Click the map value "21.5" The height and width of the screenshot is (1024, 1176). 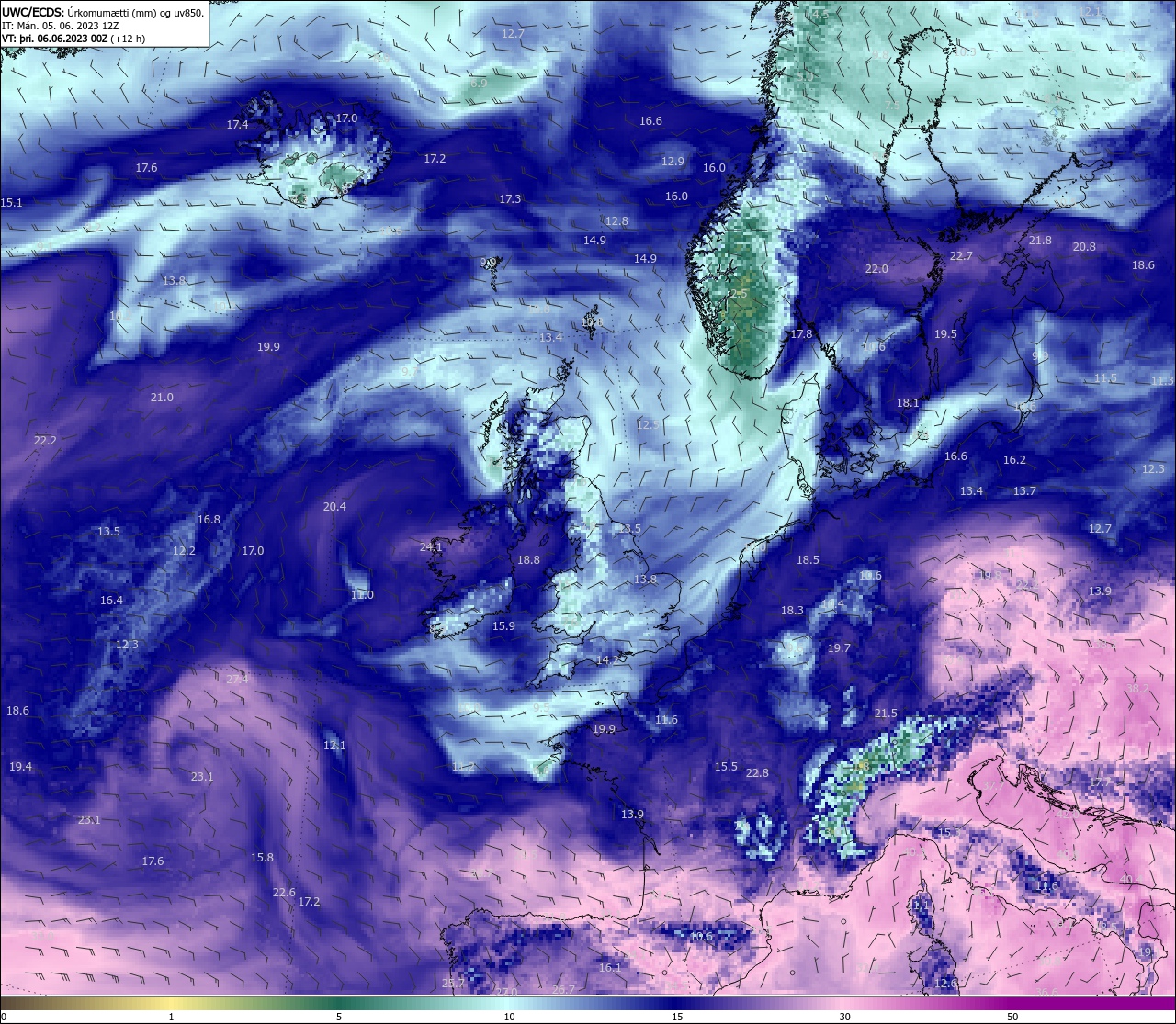pos(886,714)
